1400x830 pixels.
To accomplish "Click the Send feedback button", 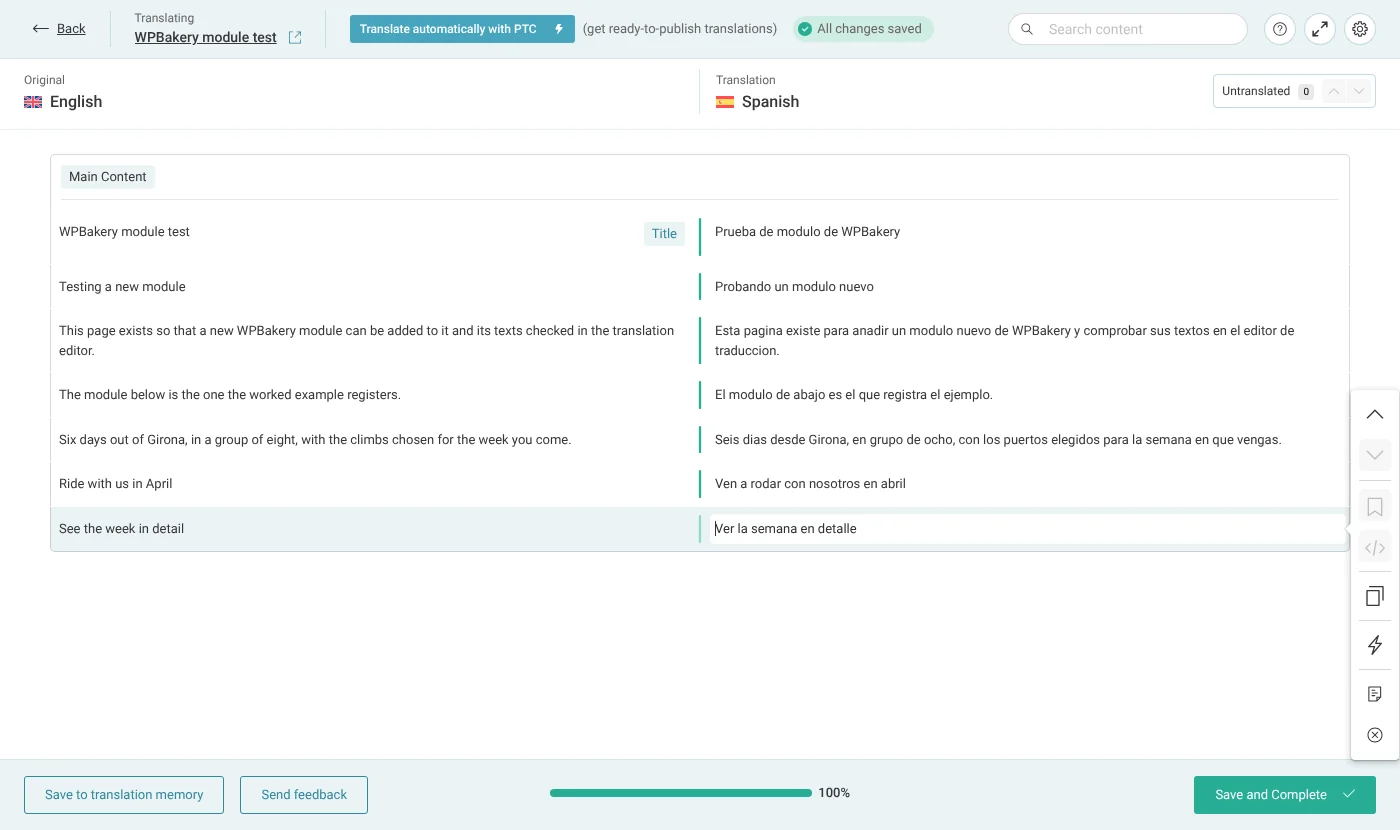I will click(304, 795).
